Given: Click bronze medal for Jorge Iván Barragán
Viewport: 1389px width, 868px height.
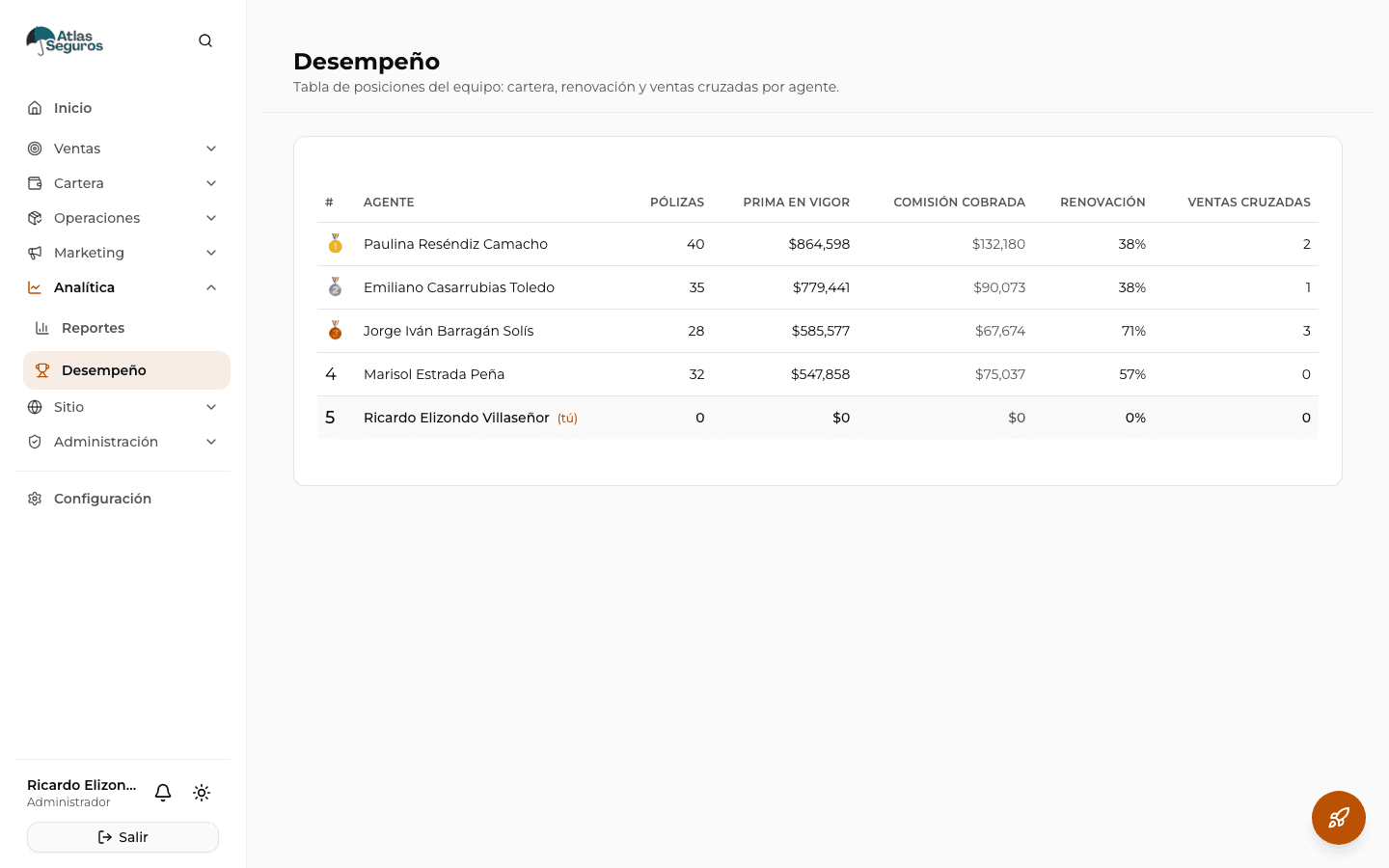Looking at the screenshot, I should tap(336, 331).
